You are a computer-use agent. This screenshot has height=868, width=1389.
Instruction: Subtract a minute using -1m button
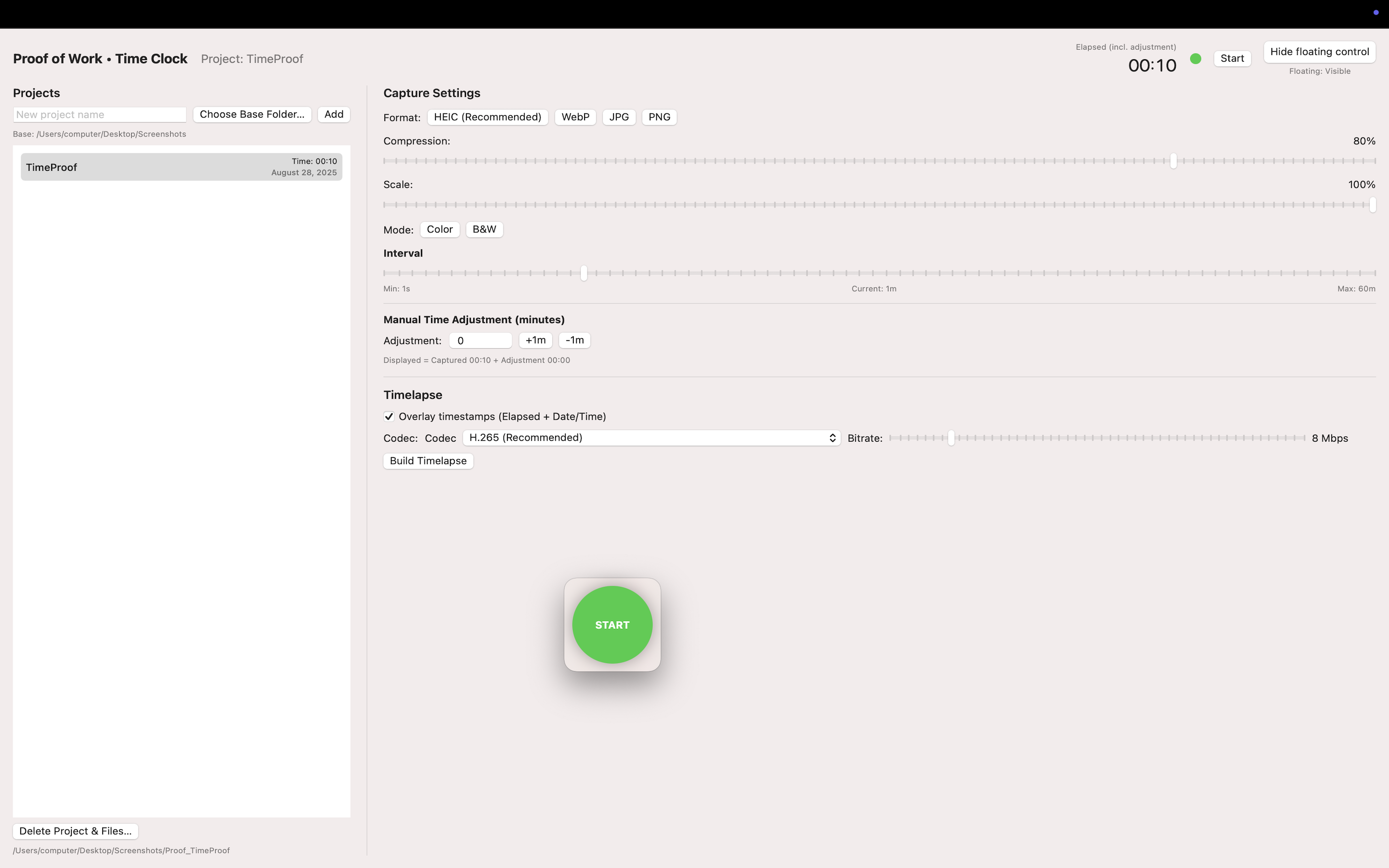(x=574, y=340)
